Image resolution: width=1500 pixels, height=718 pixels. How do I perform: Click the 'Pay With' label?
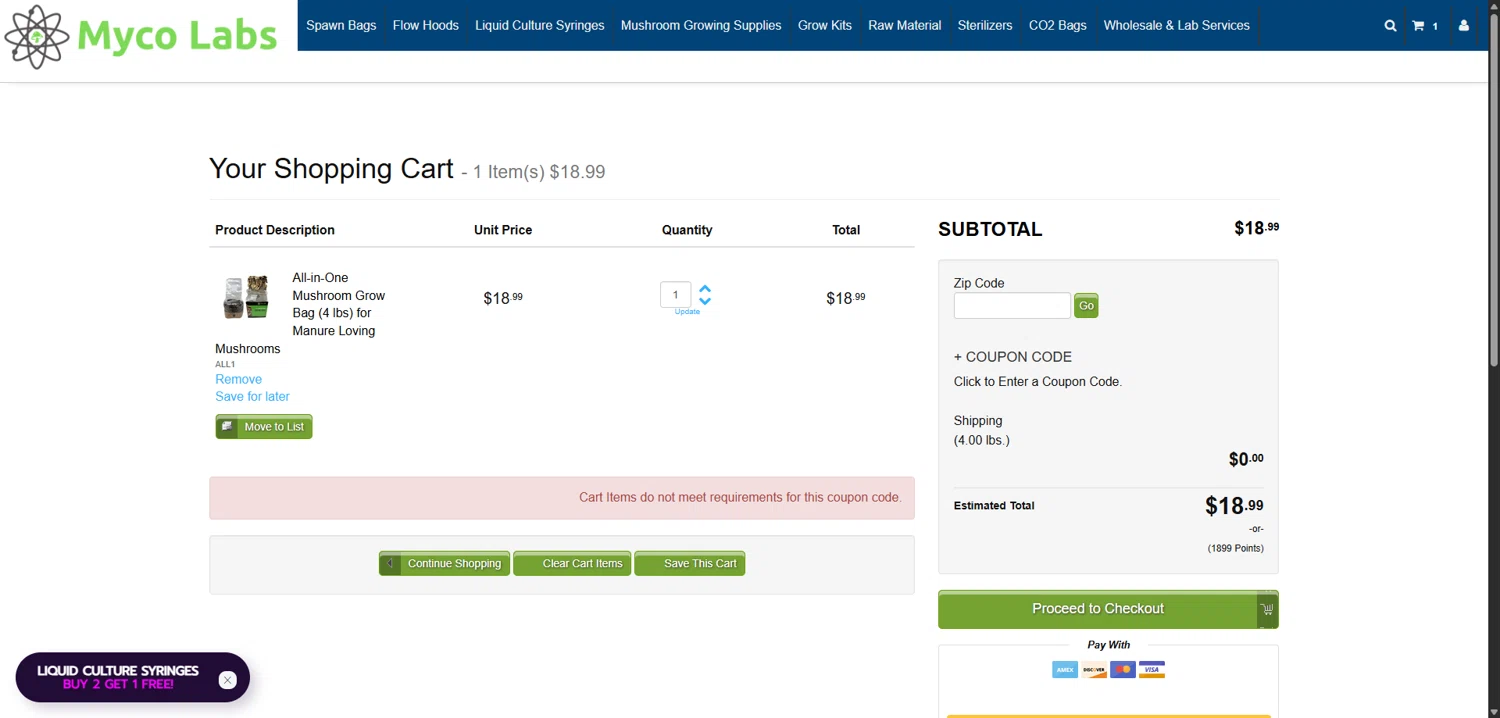pyautogui.click(x=1108, y=645)
